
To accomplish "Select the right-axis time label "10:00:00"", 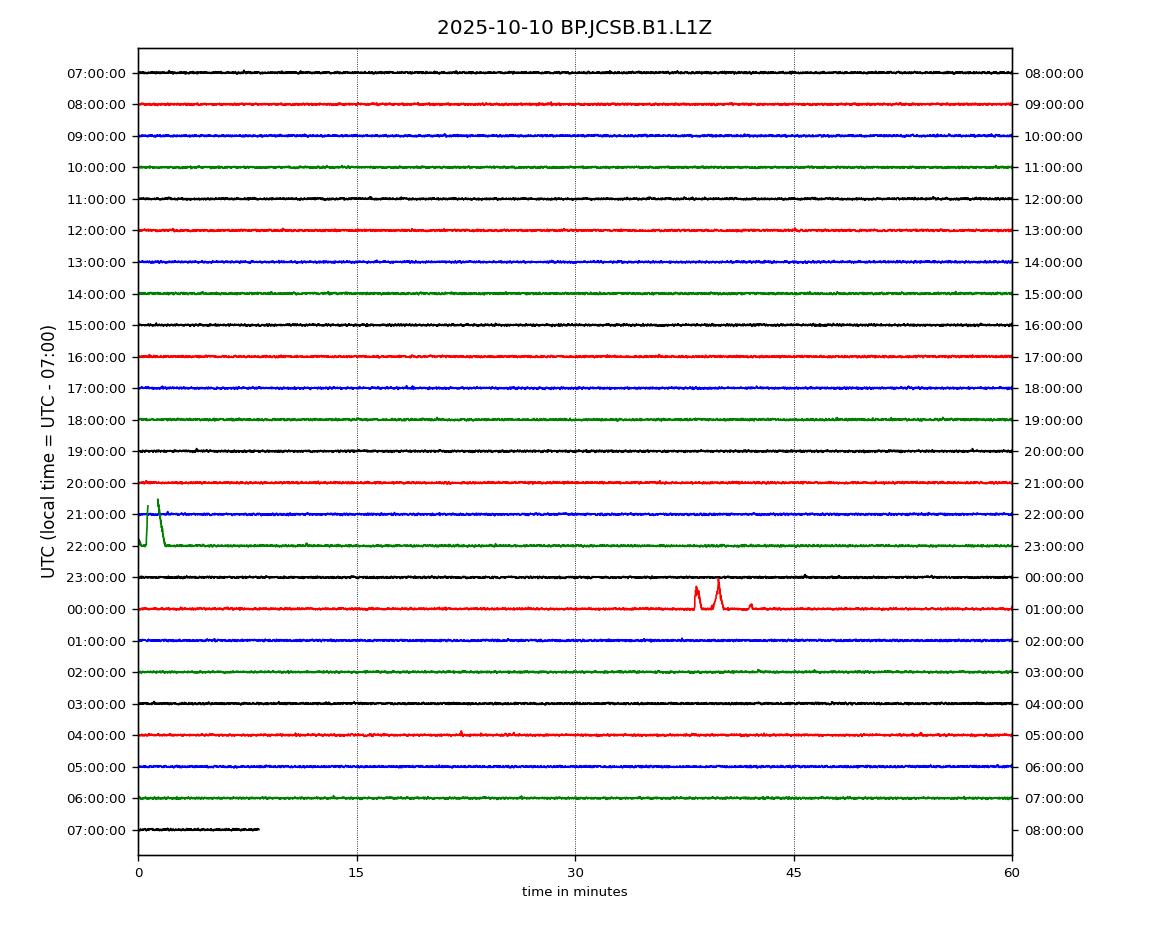I will (1053, 136).
